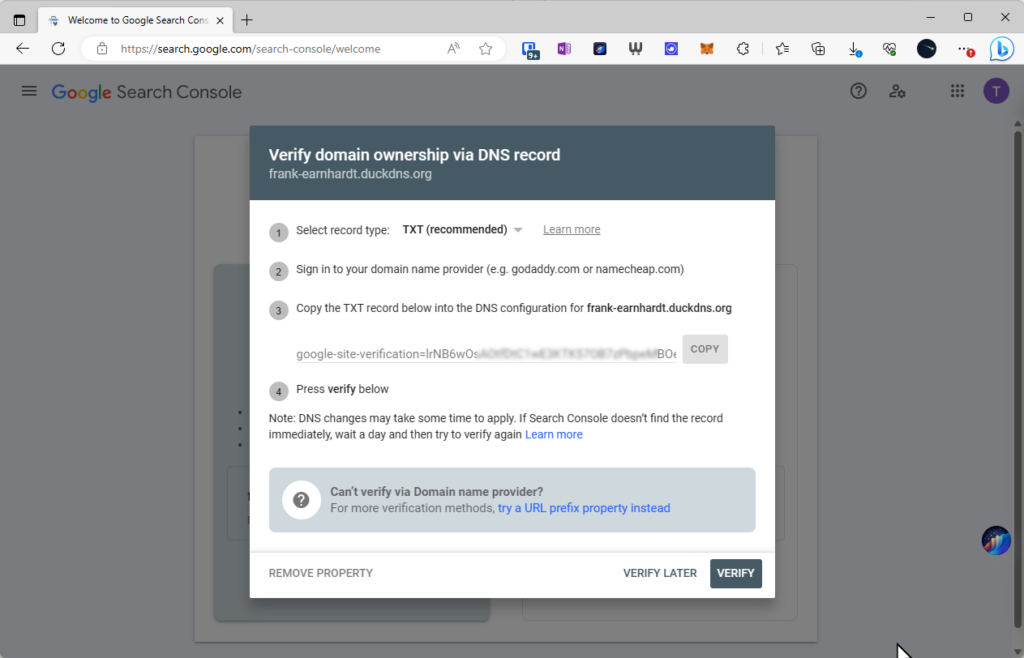The height and width of the screenshot is (658, 1024).
Task: Open the Google account avatar T
Action: click(x=996, y=91)
